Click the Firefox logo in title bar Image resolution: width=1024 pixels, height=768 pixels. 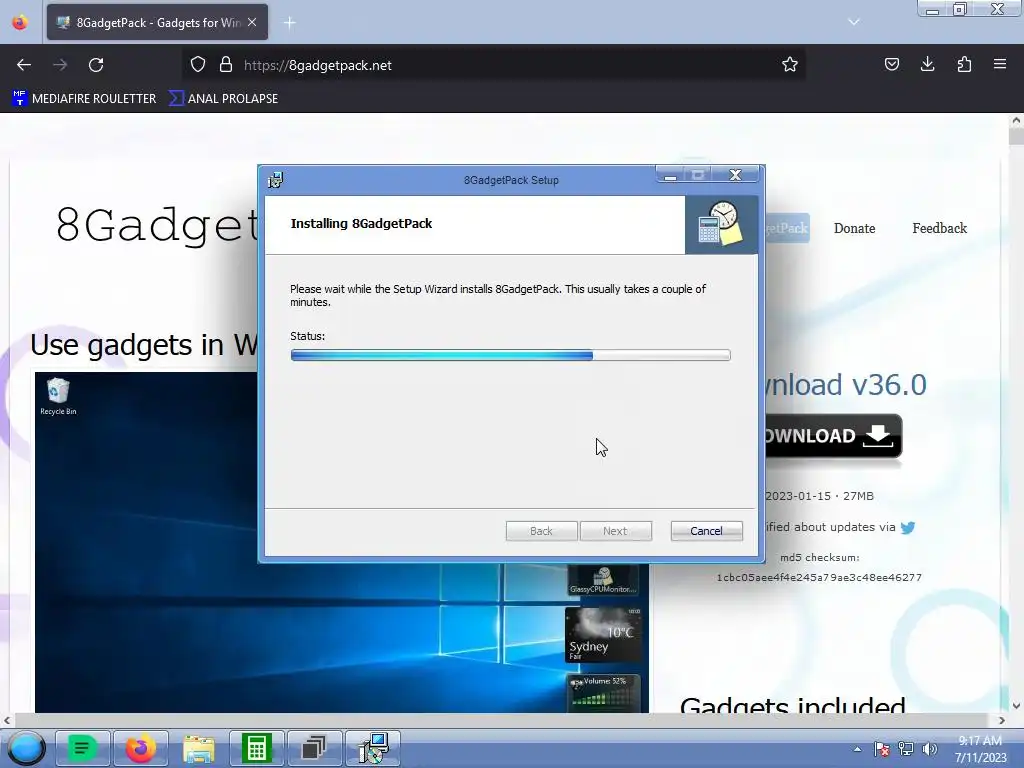pyautogui.click(x=20, y=22)
